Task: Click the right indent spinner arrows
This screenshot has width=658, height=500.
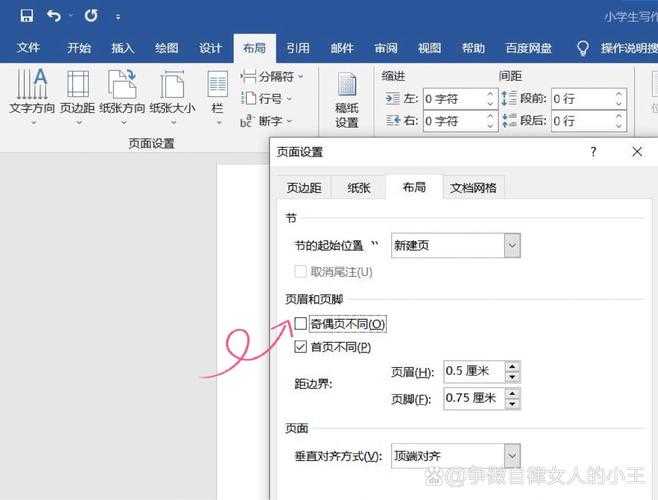Action: click(x=490, y=121)
